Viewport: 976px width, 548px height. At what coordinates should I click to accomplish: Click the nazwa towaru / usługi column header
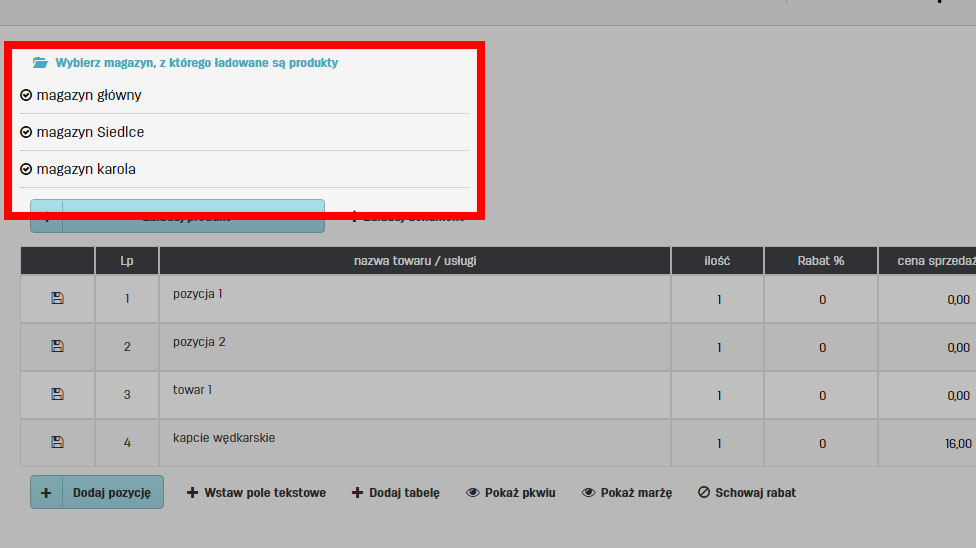414,260
